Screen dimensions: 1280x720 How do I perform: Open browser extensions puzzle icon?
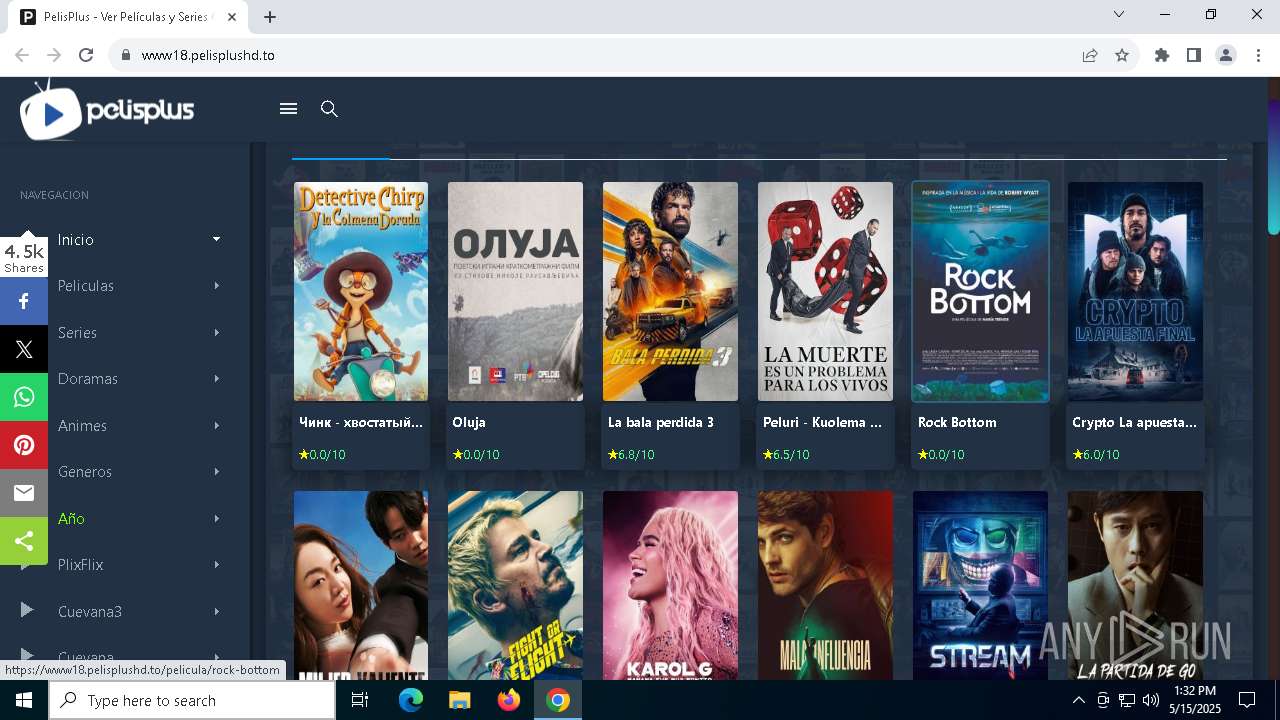point(1162,55)
